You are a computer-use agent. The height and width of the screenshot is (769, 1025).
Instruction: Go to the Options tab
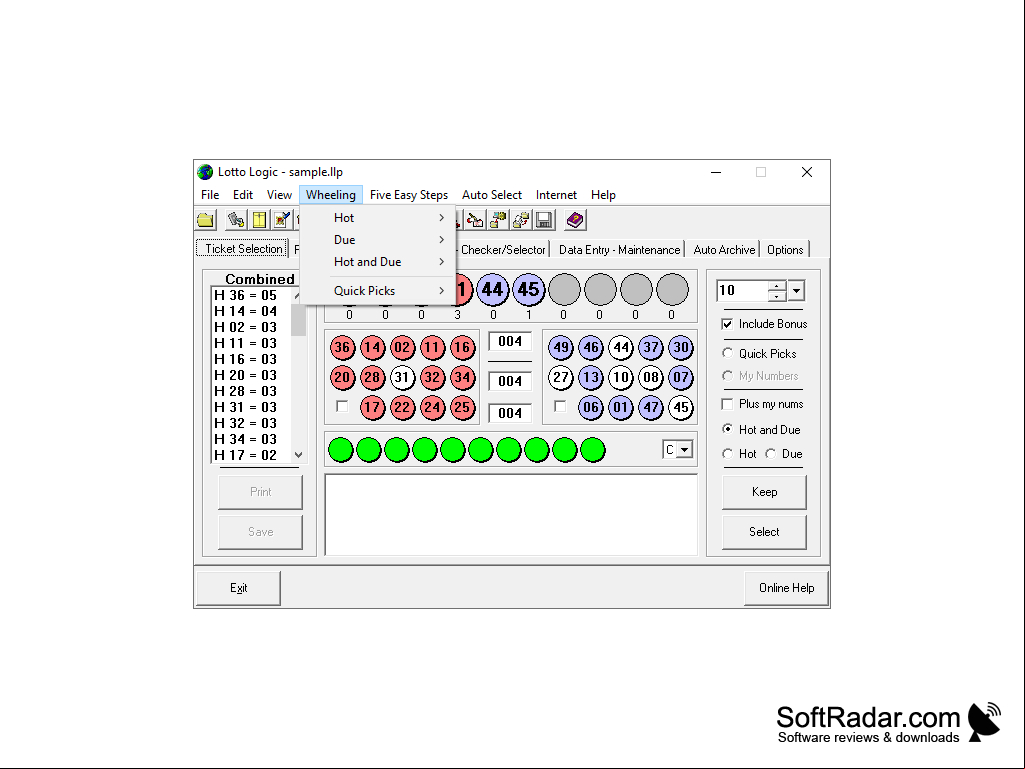click(785, 250)
